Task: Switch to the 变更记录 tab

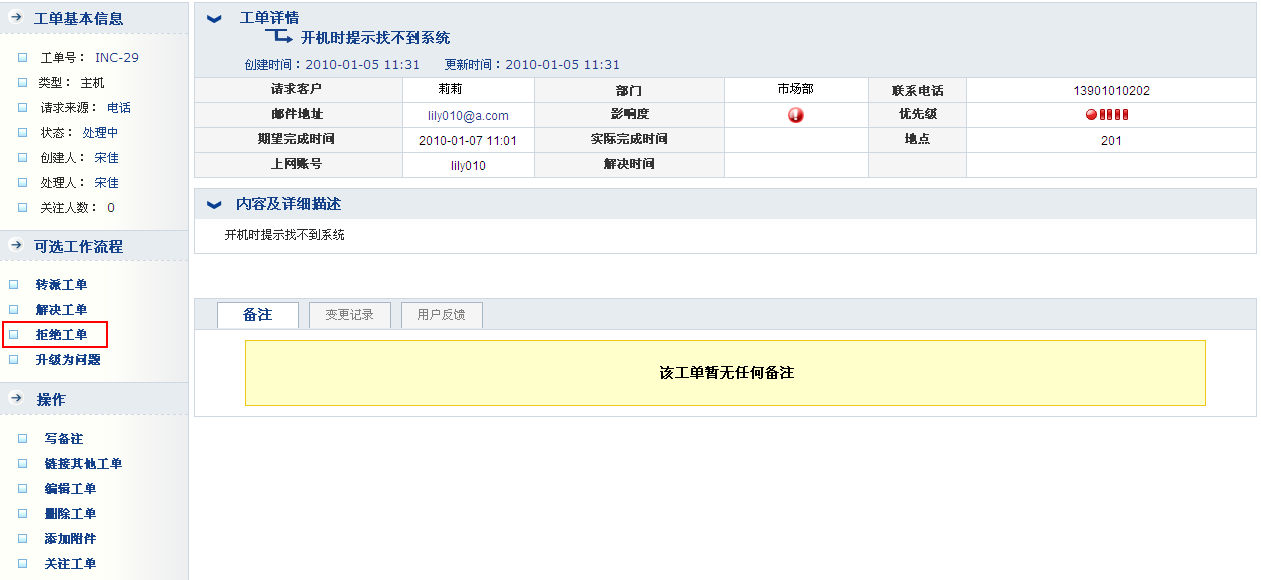Action: [349, 315]
